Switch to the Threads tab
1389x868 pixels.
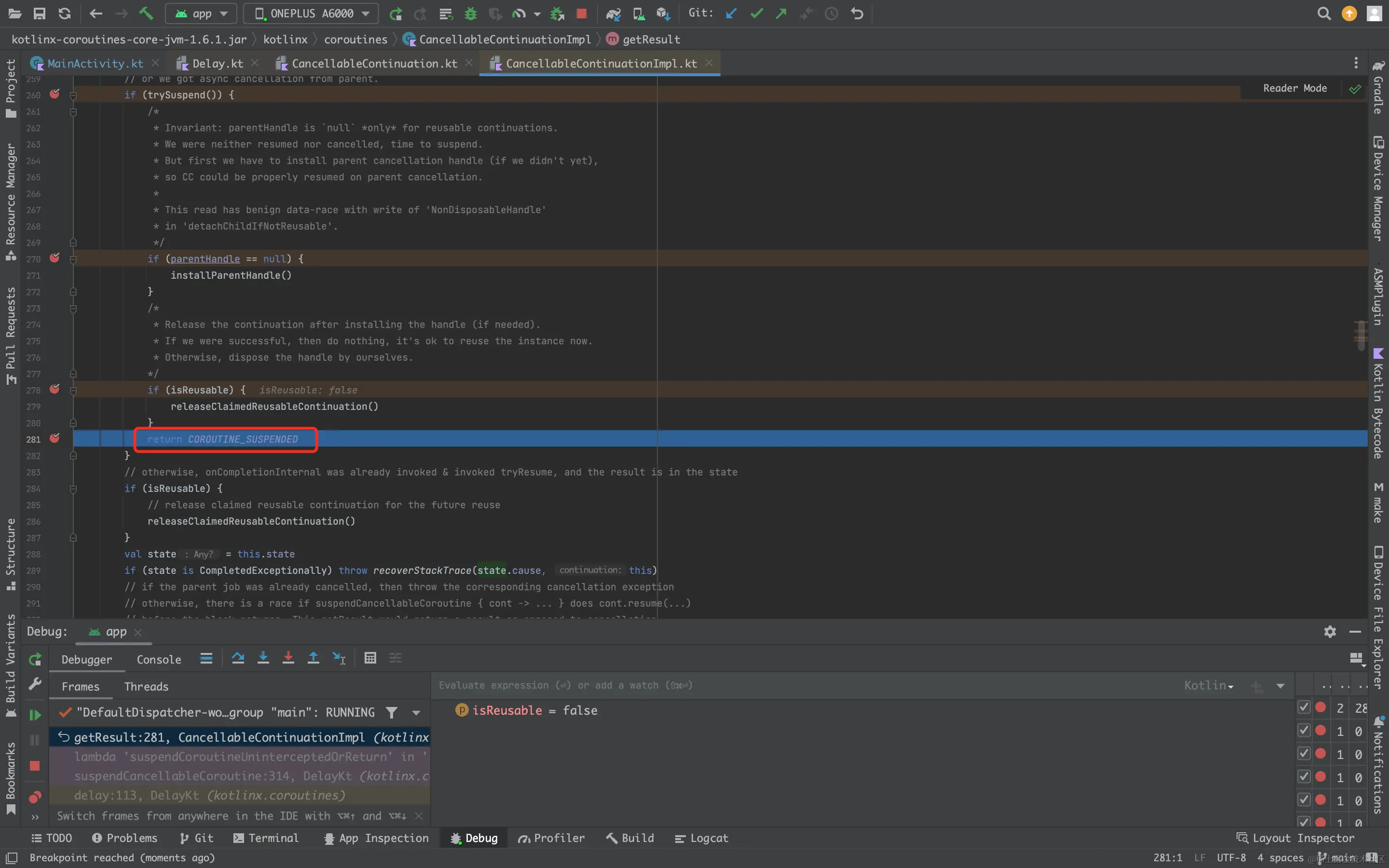coord(146,687)
